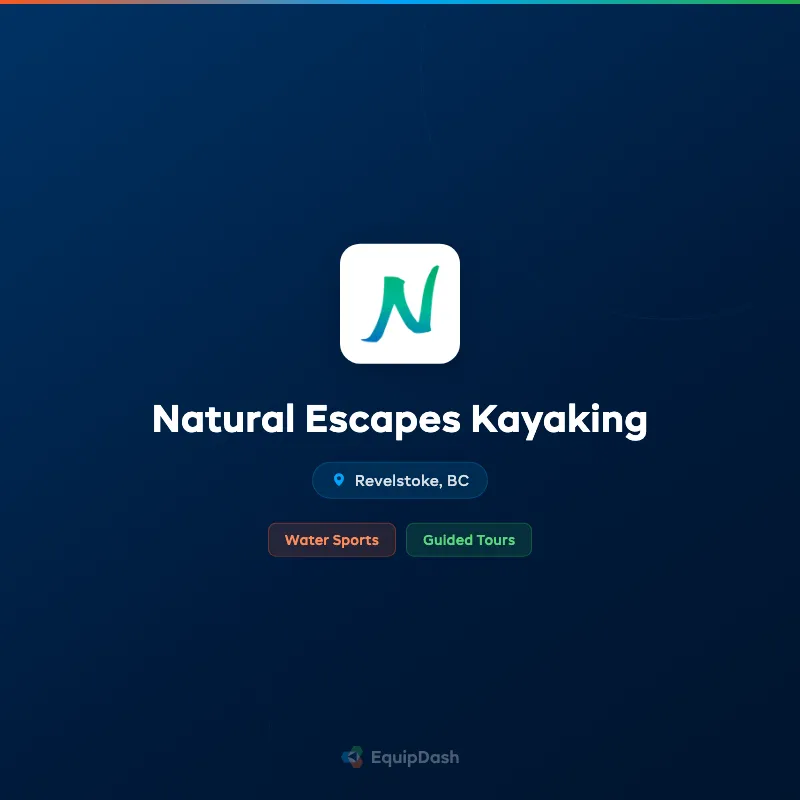800x800 pixels.
Task: Toggle the Water Sports category tag
Action: tap(332, 540)
